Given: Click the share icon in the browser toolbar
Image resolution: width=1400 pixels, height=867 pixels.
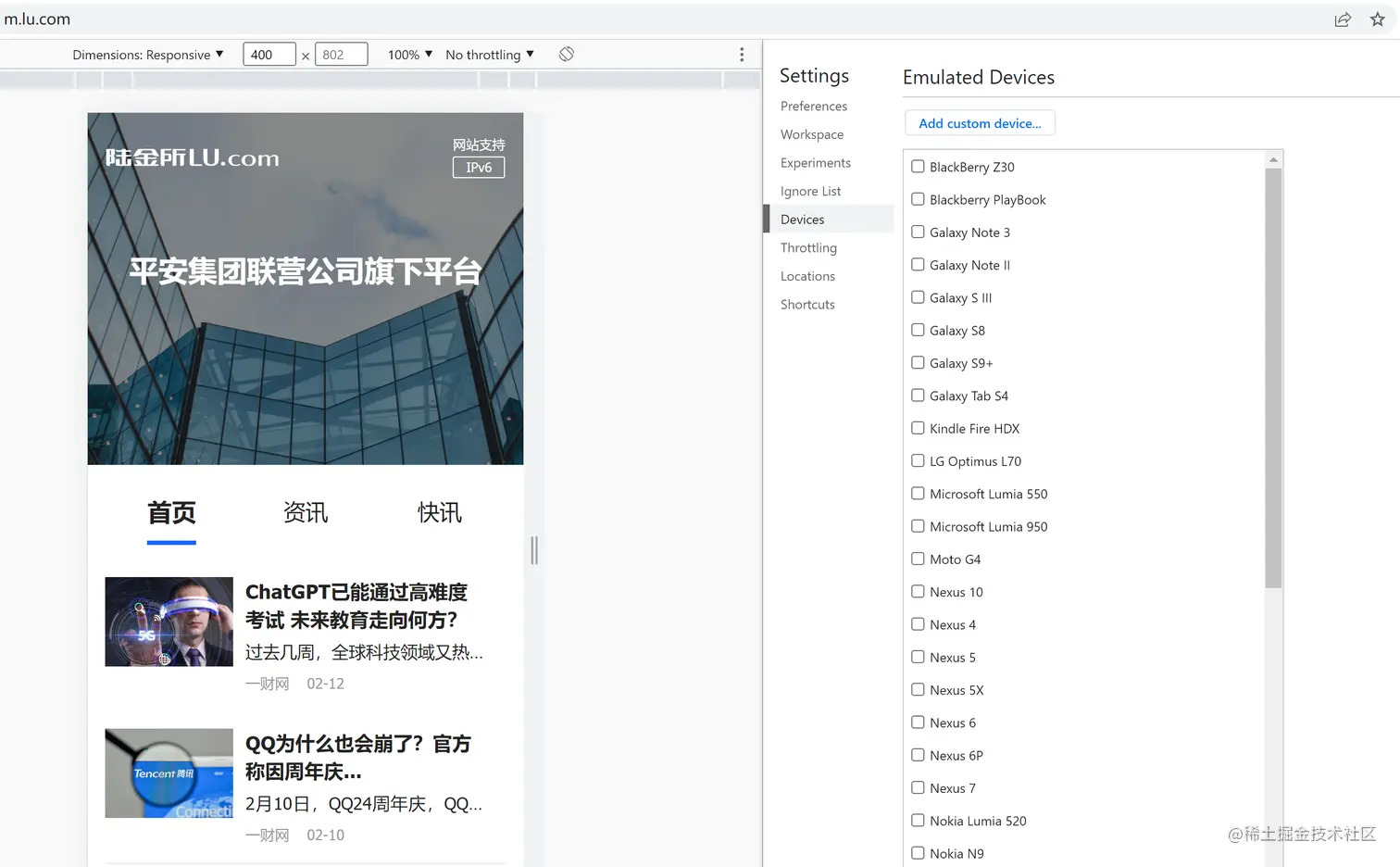Looking at the screenshot, I should [x=1343, y=19].
